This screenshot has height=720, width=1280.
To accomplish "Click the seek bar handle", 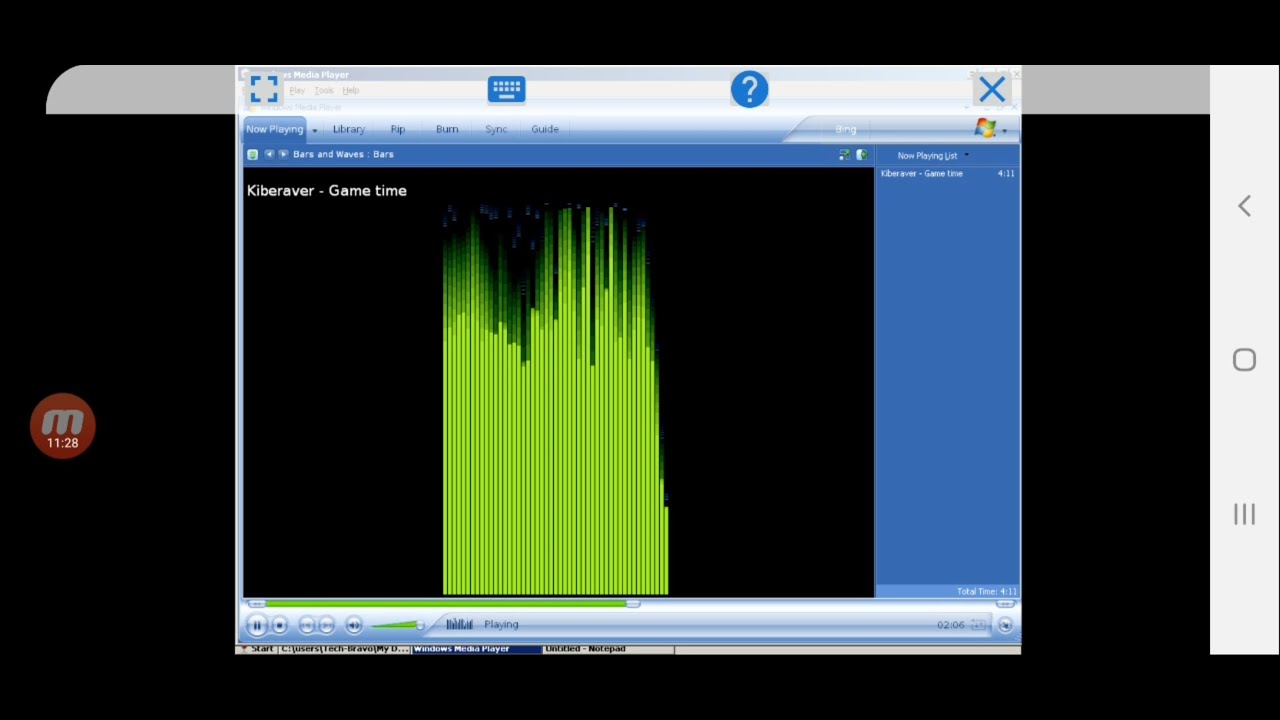I will 633,604.
